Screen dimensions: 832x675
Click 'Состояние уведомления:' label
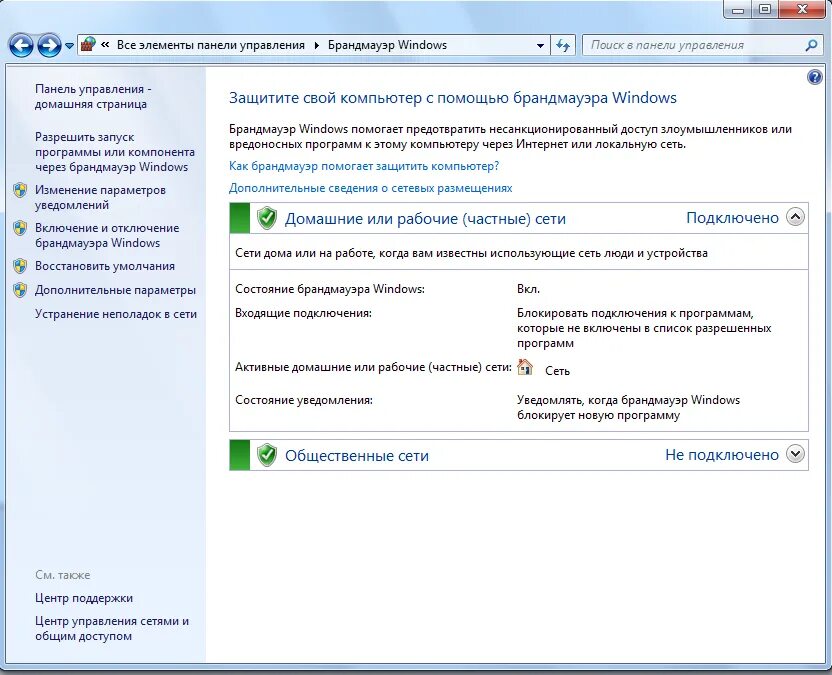pyautogui.click(x=304, y=400)
